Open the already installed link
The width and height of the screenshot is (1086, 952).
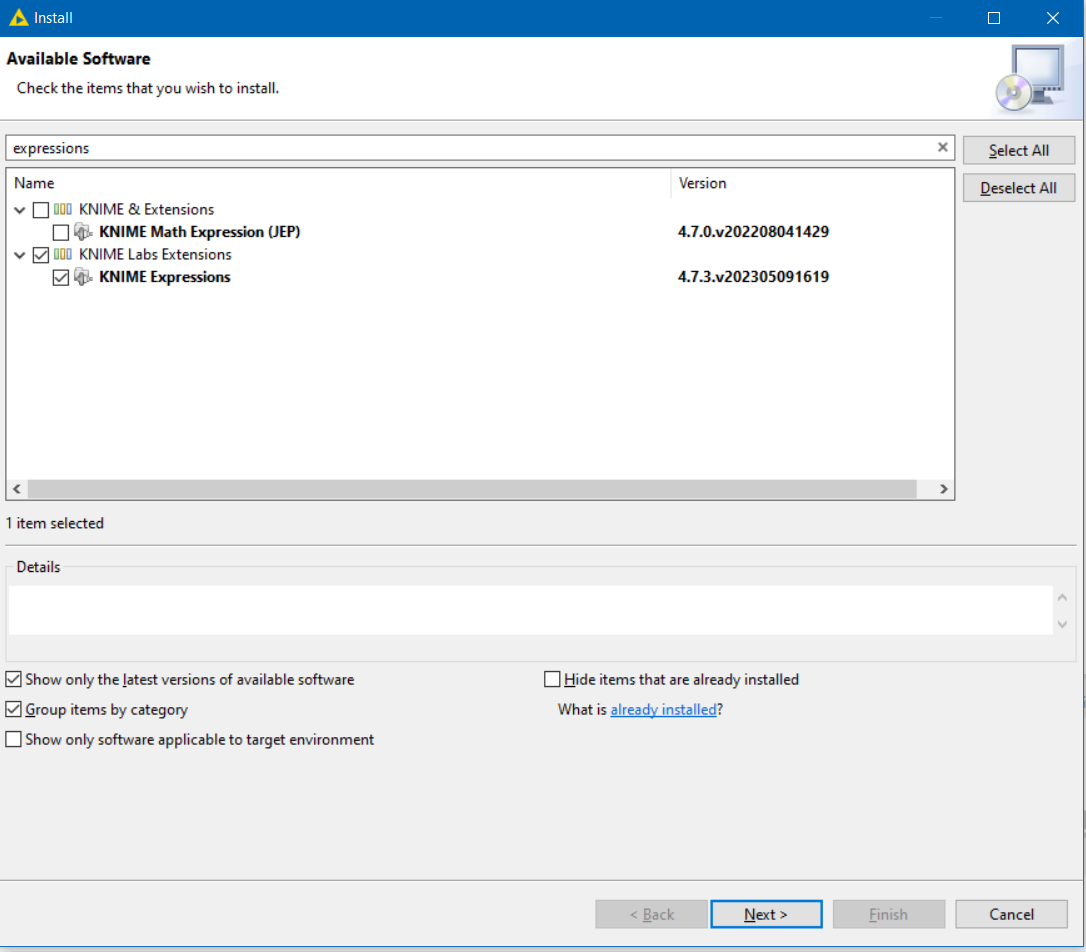coord(664,710)
